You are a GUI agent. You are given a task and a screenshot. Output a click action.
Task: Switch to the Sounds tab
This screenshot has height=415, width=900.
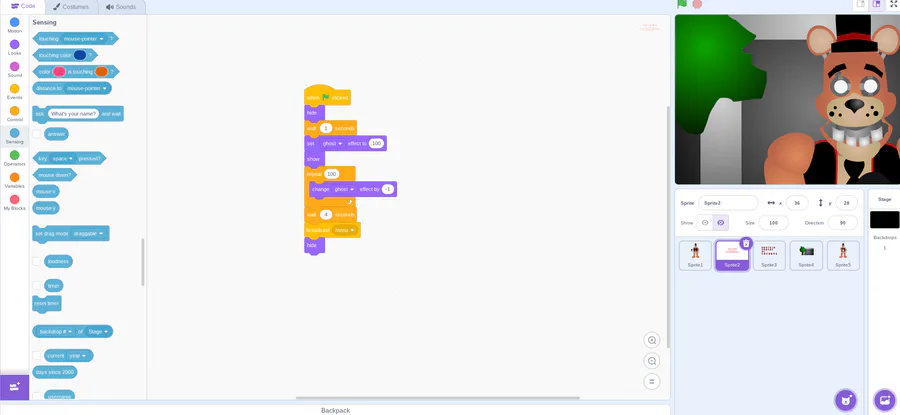(121, 6)
